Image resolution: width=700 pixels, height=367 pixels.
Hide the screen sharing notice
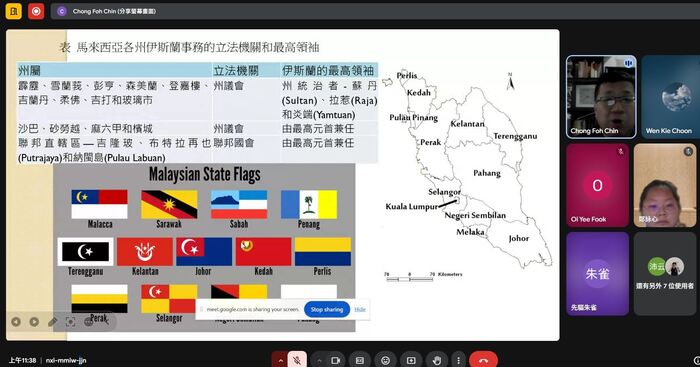[x=360, y=309]
